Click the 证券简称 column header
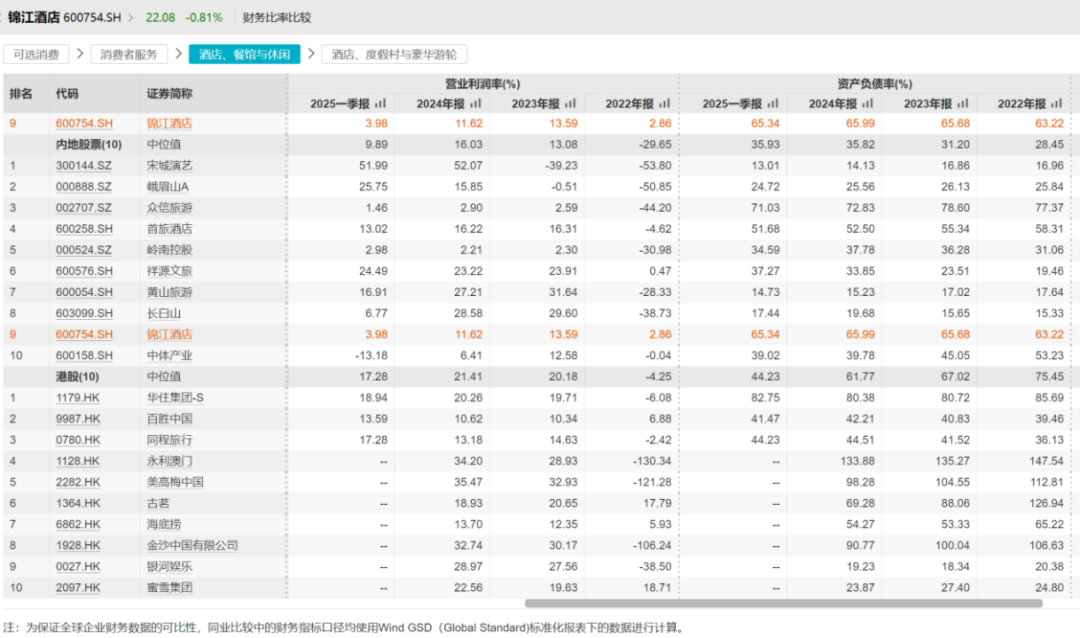 pos(170,93)
